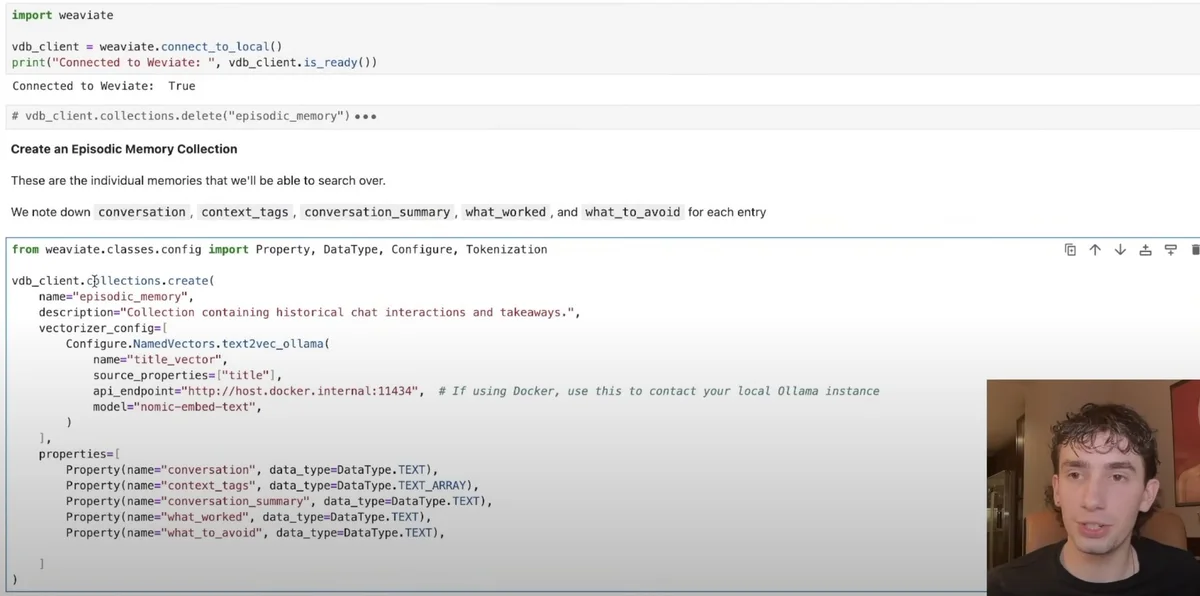Insert a new cell below
1200x596 pixels.
tap(1170, 250)
